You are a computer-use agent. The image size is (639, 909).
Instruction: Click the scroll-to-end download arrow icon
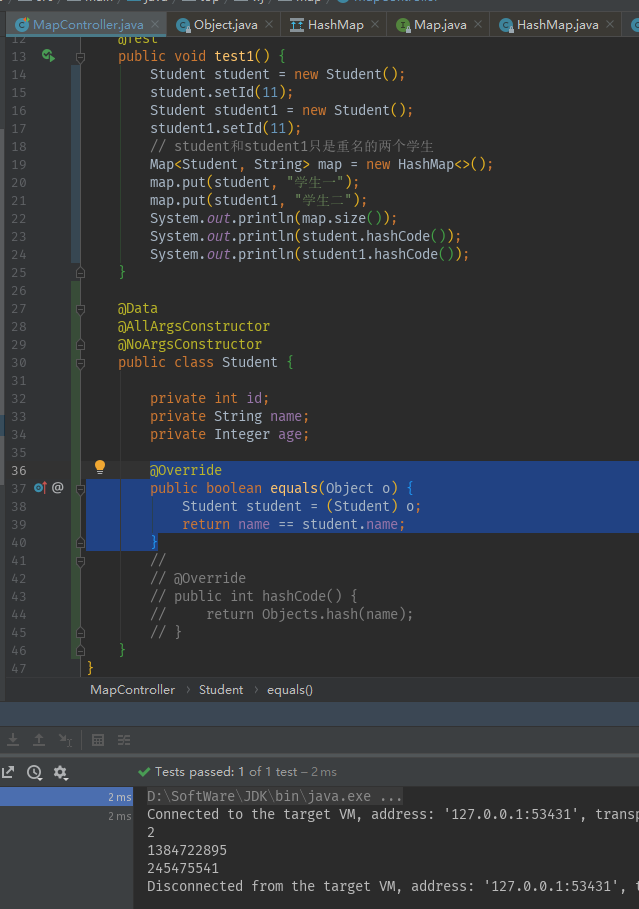(x=13, y=740)
